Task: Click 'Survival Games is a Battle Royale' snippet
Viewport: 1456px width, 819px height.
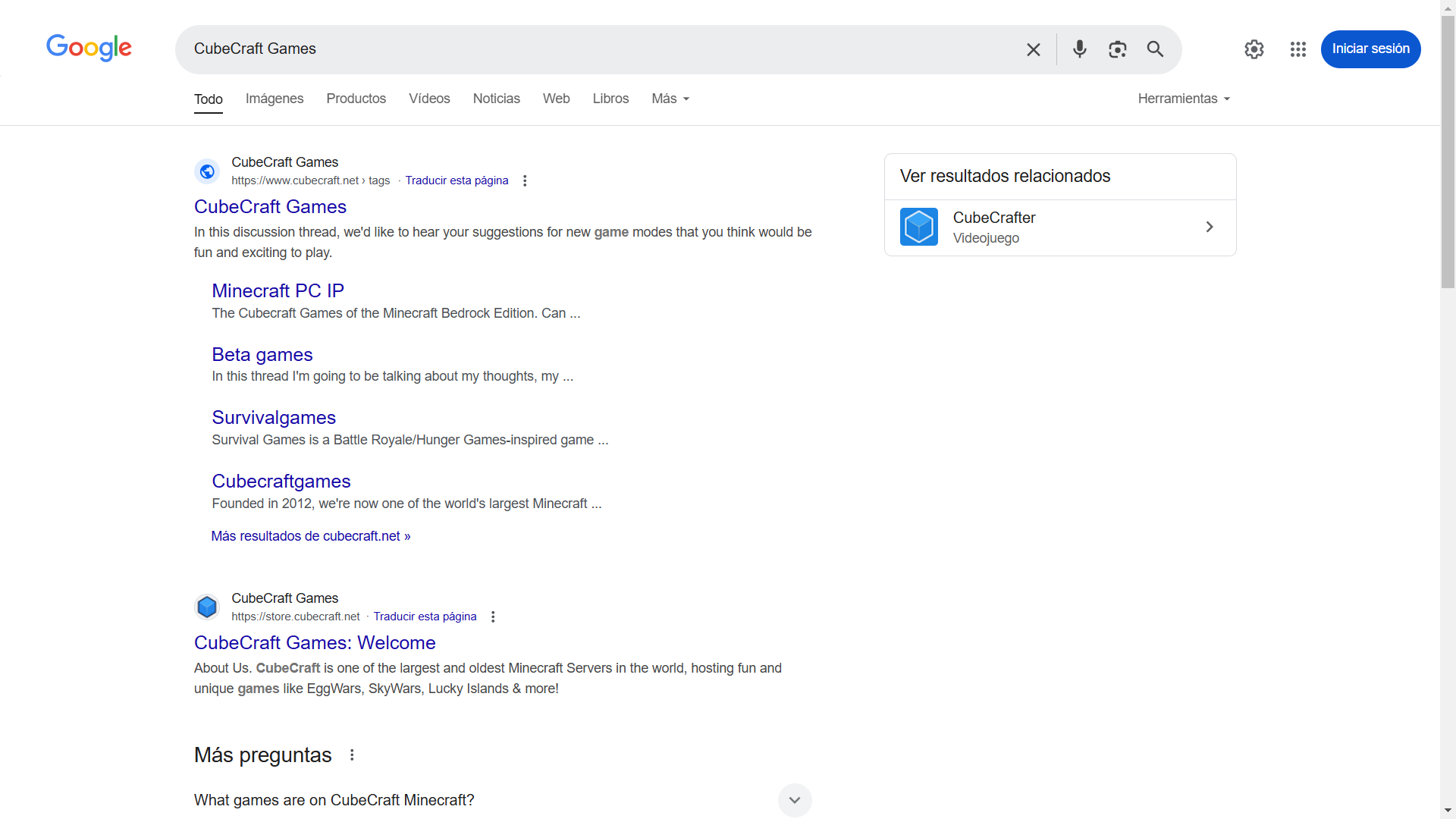Action: coord(409,440)
